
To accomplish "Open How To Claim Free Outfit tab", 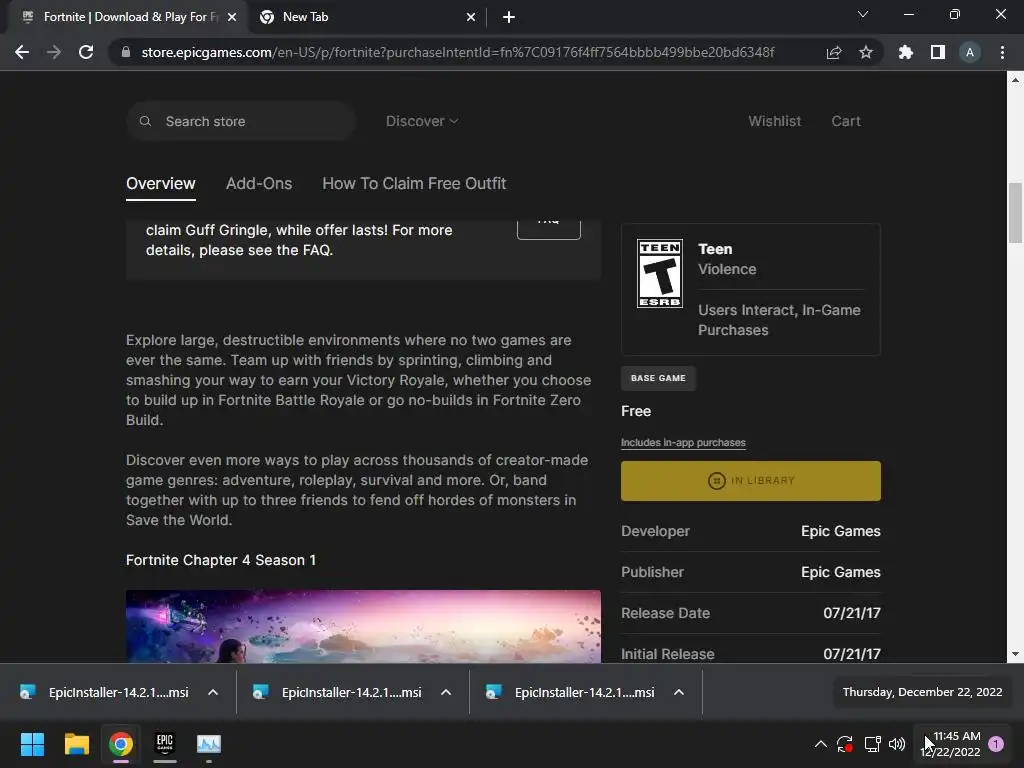I will tap(414, 184).
